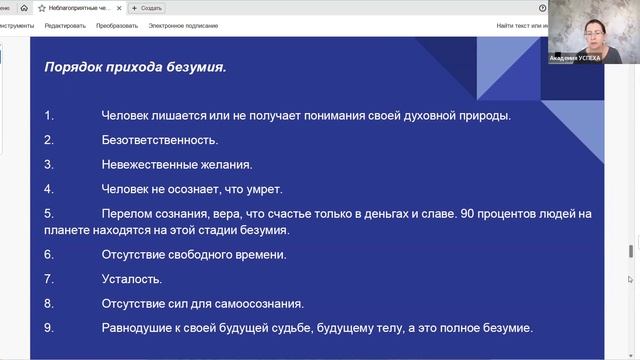Click the line Человек не осознает, что умрет
Viewport: 640px width, 360px height.
[x=192, y=189]
